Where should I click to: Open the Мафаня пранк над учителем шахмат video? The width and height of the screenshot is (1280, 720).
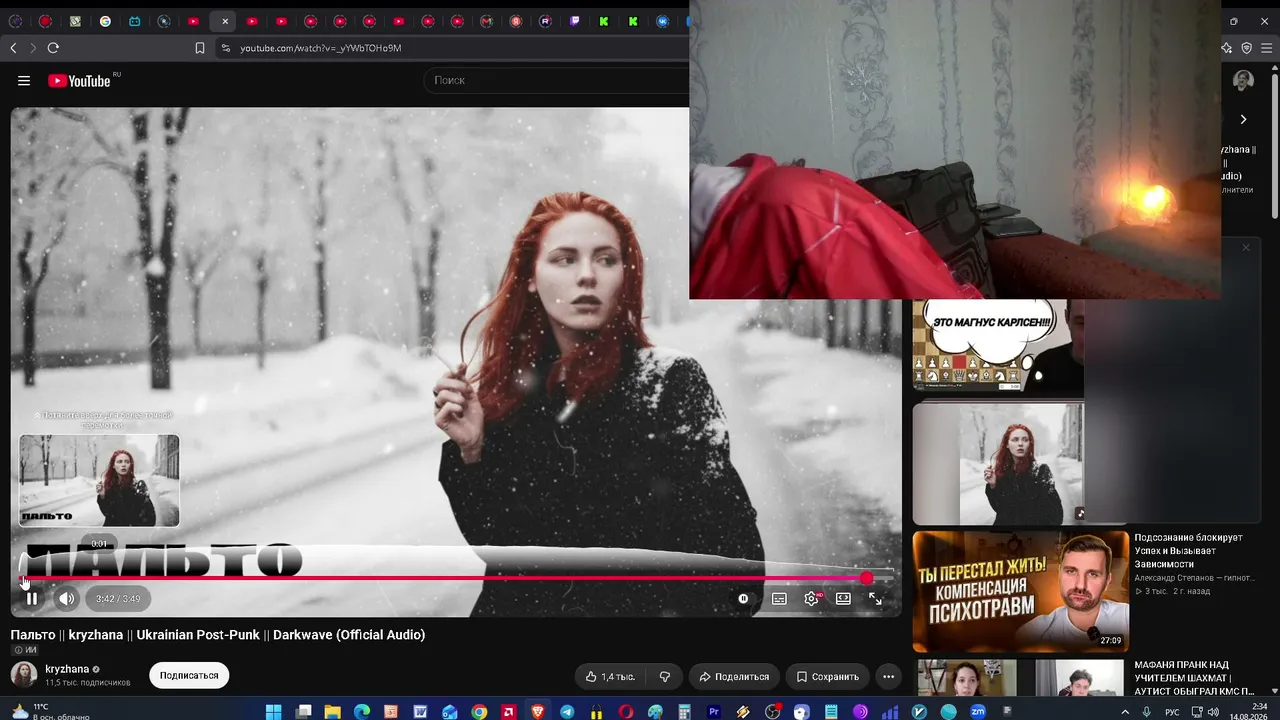[x=1194, y=678]
